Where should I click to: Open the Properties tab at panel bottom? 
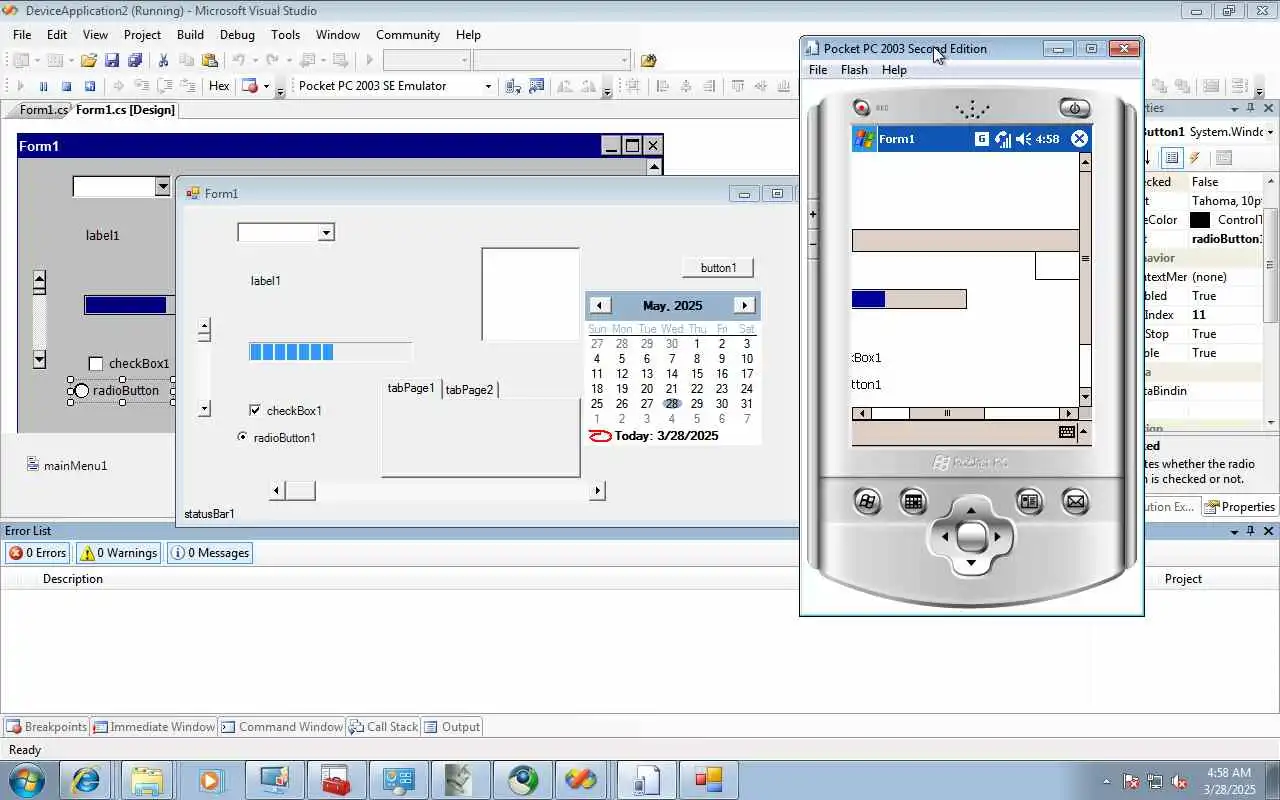(1240, 507)
